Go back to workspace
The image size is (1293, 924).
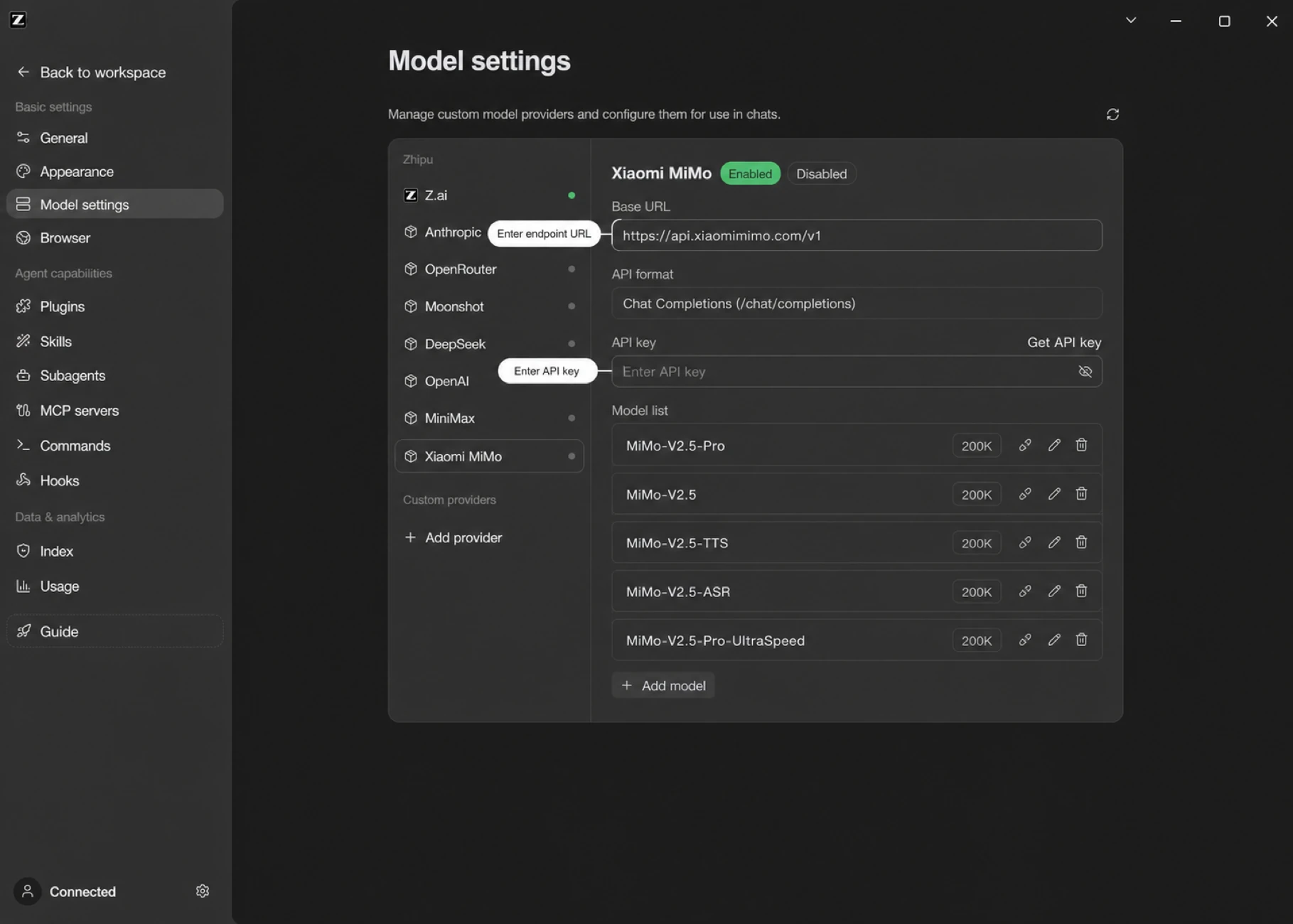point(91,72)
